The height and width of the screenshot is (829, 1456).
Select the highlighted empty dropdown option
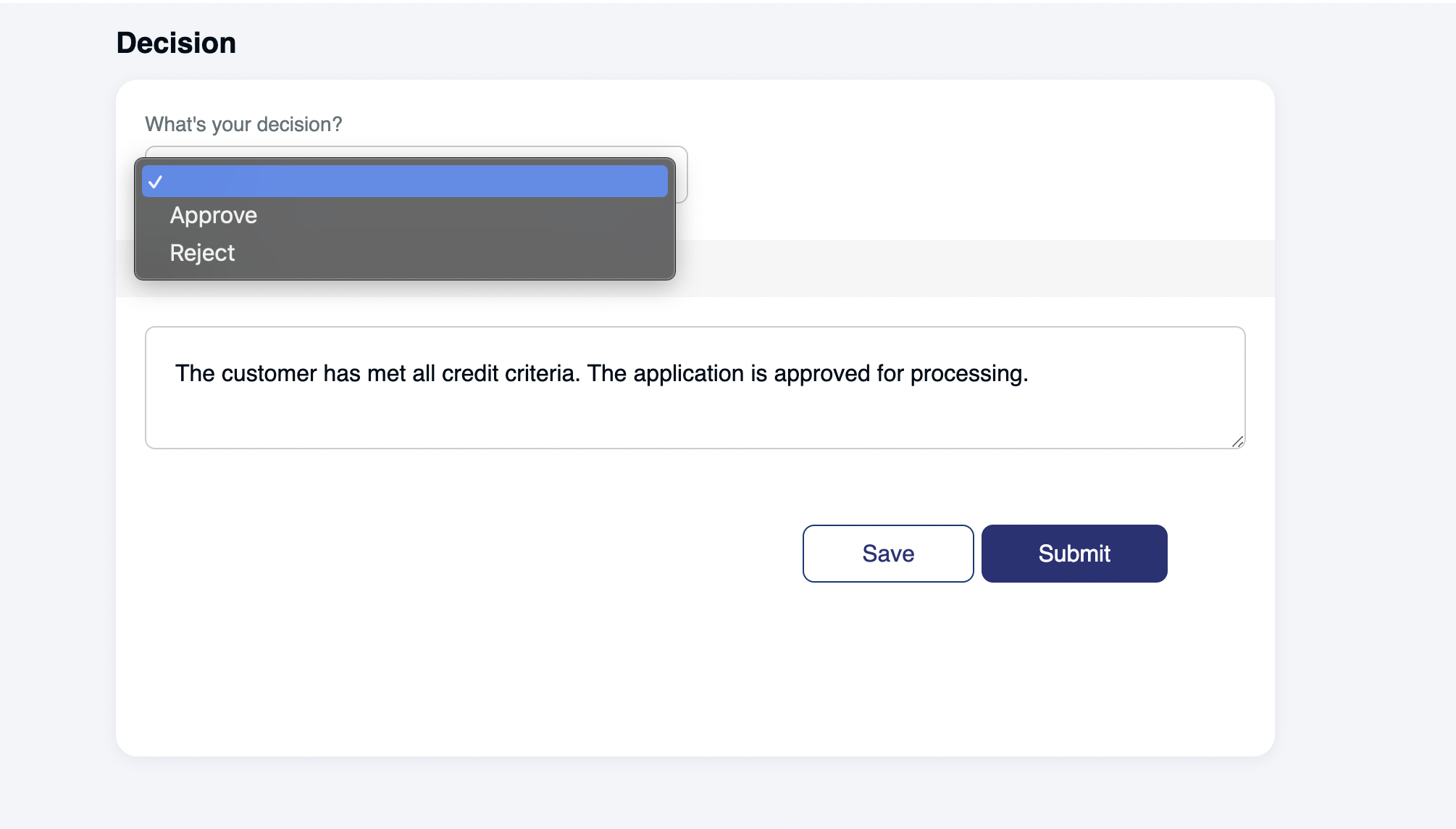404,182
